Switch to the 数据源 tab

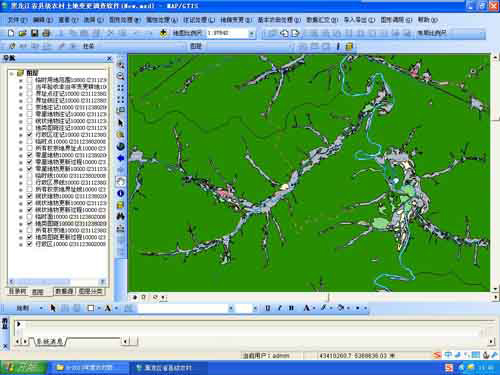(x=64, y=291)
